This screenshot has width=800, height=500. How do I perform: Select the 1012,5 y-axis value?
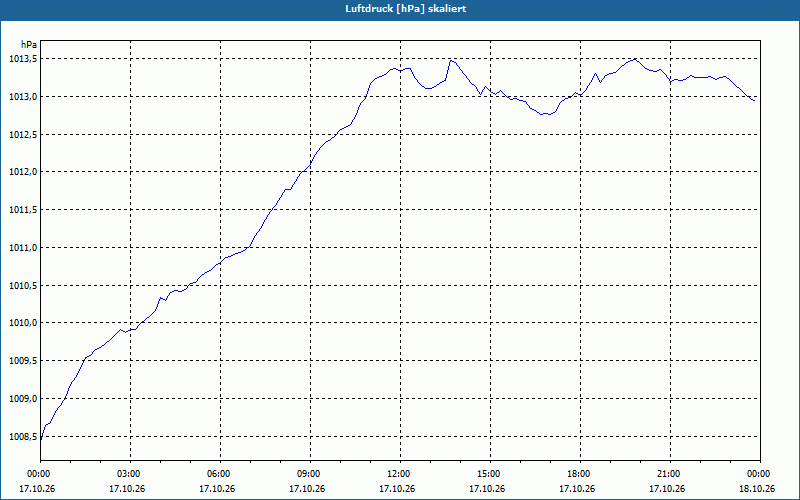[23, 134]
